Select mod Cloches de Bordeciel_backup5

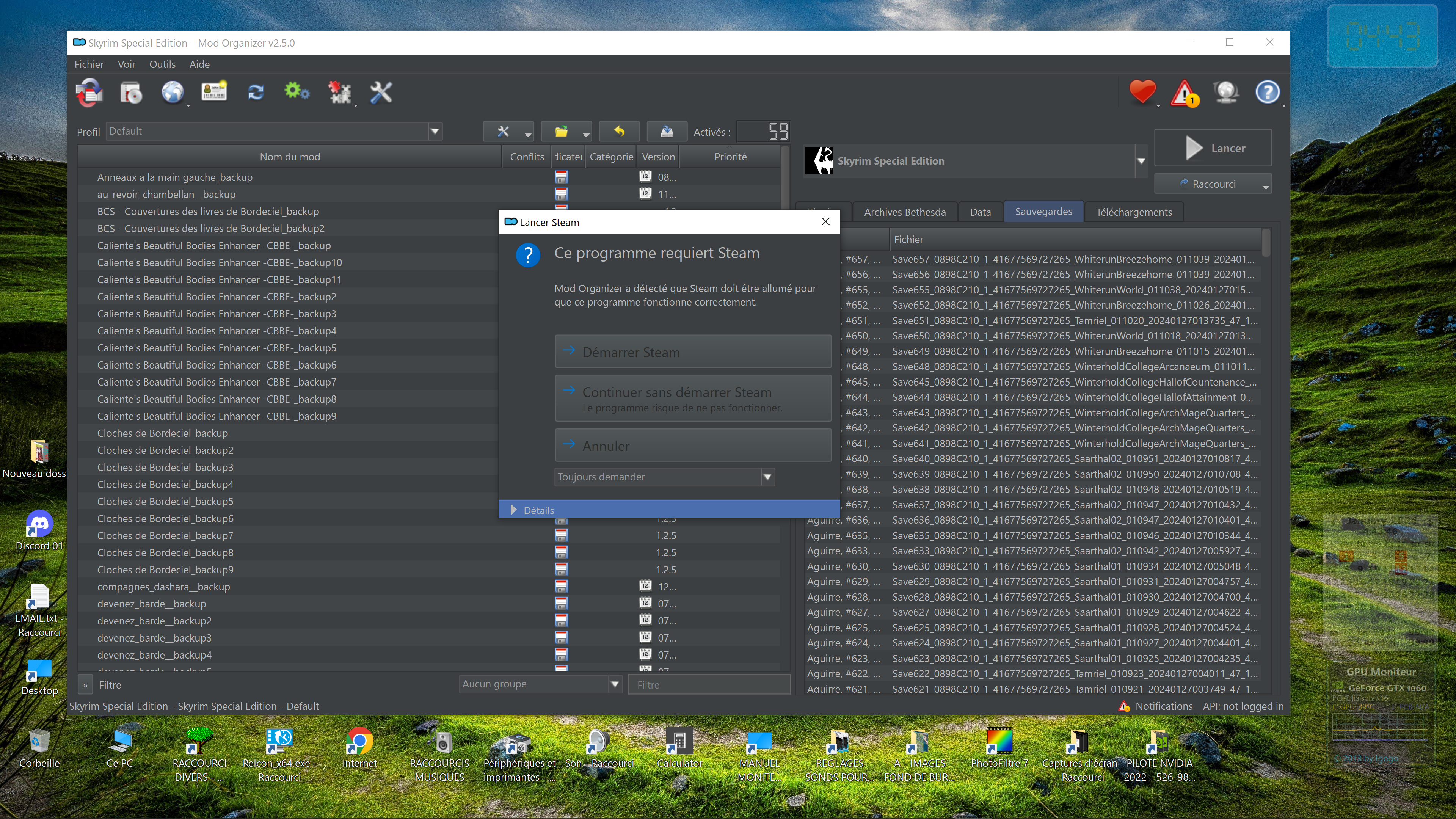click(165, 501)
